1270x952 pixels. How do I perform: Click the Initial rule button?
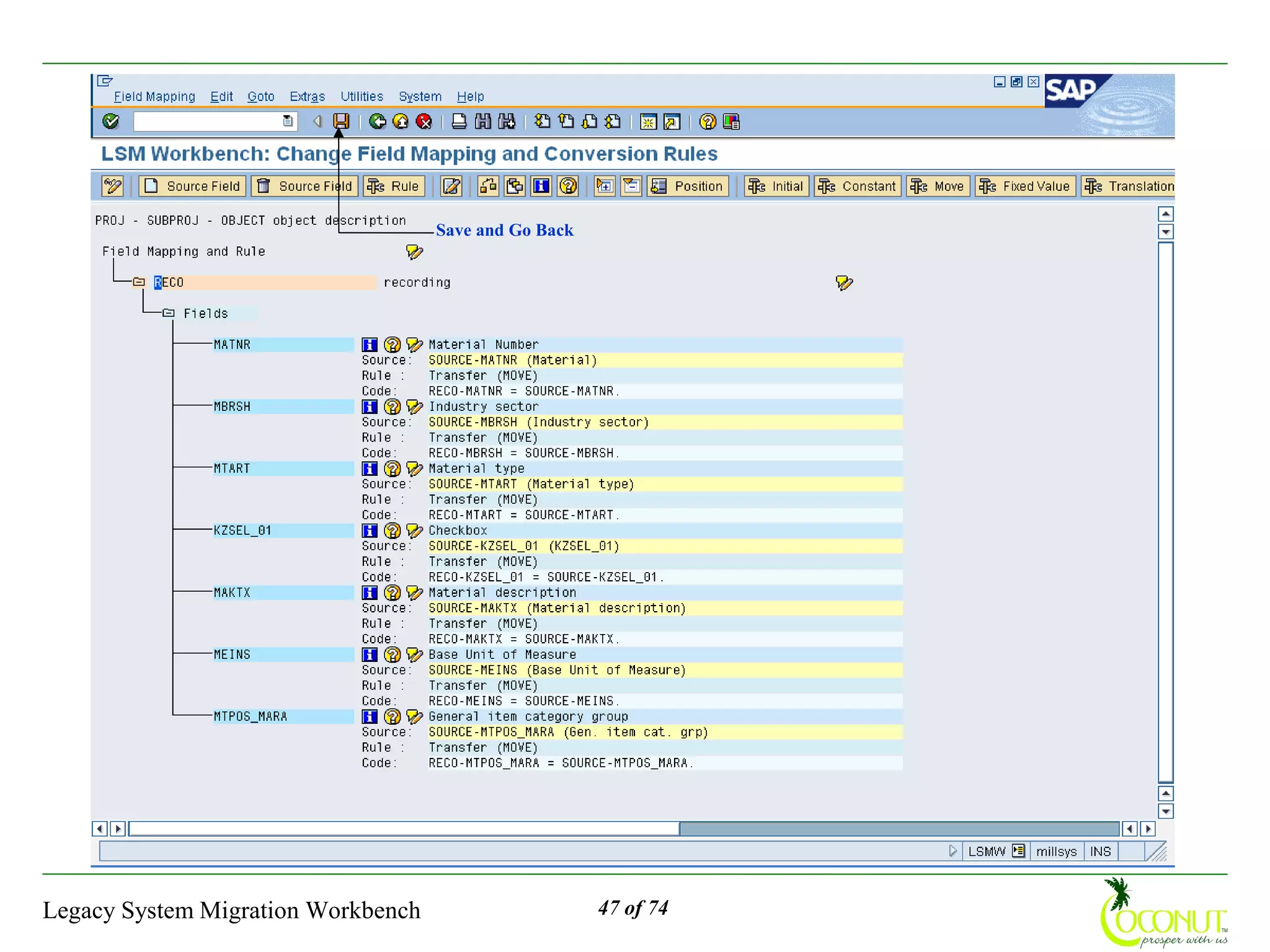click(x=776, y=186)
